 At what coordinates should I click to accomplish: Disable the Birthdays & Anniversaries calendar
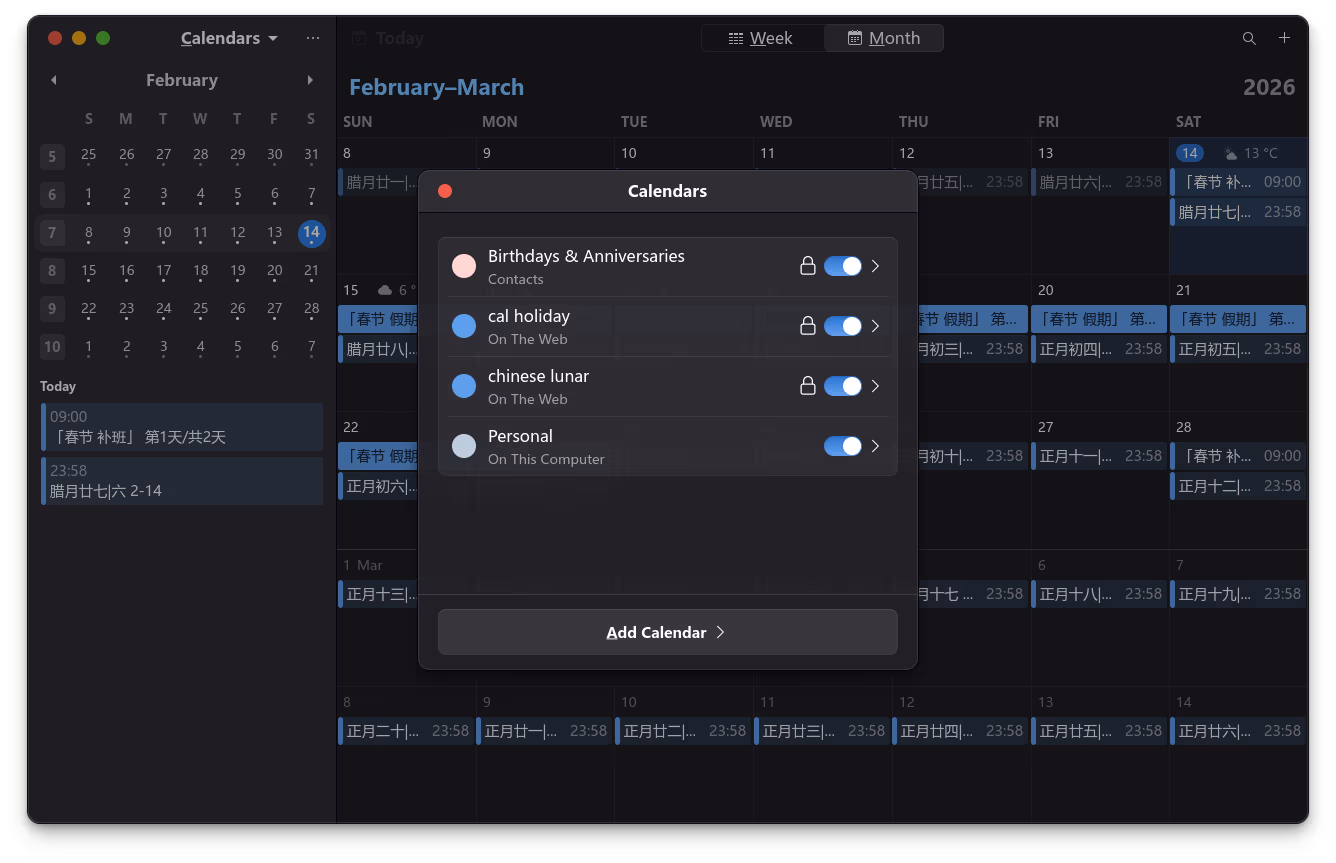coord(843,266)
